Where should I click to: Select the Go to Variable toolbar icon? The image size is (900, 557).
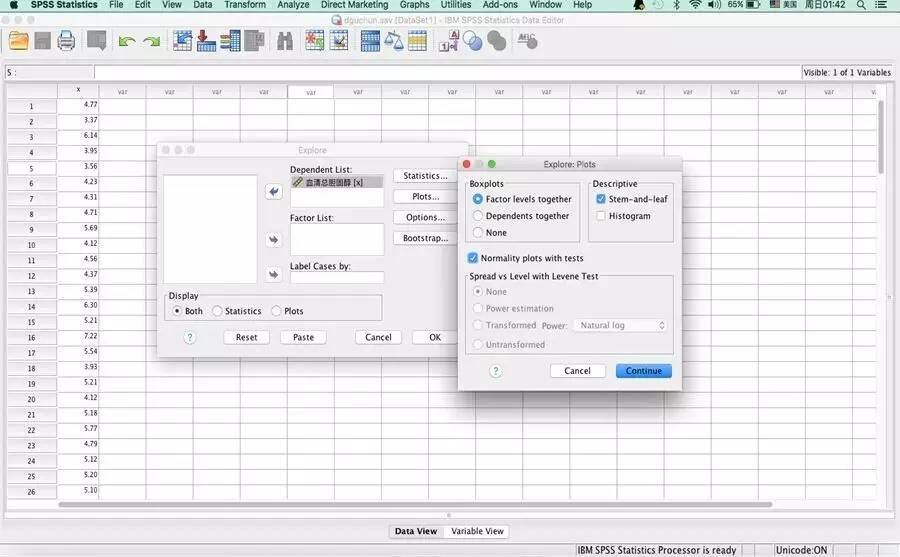206,41
